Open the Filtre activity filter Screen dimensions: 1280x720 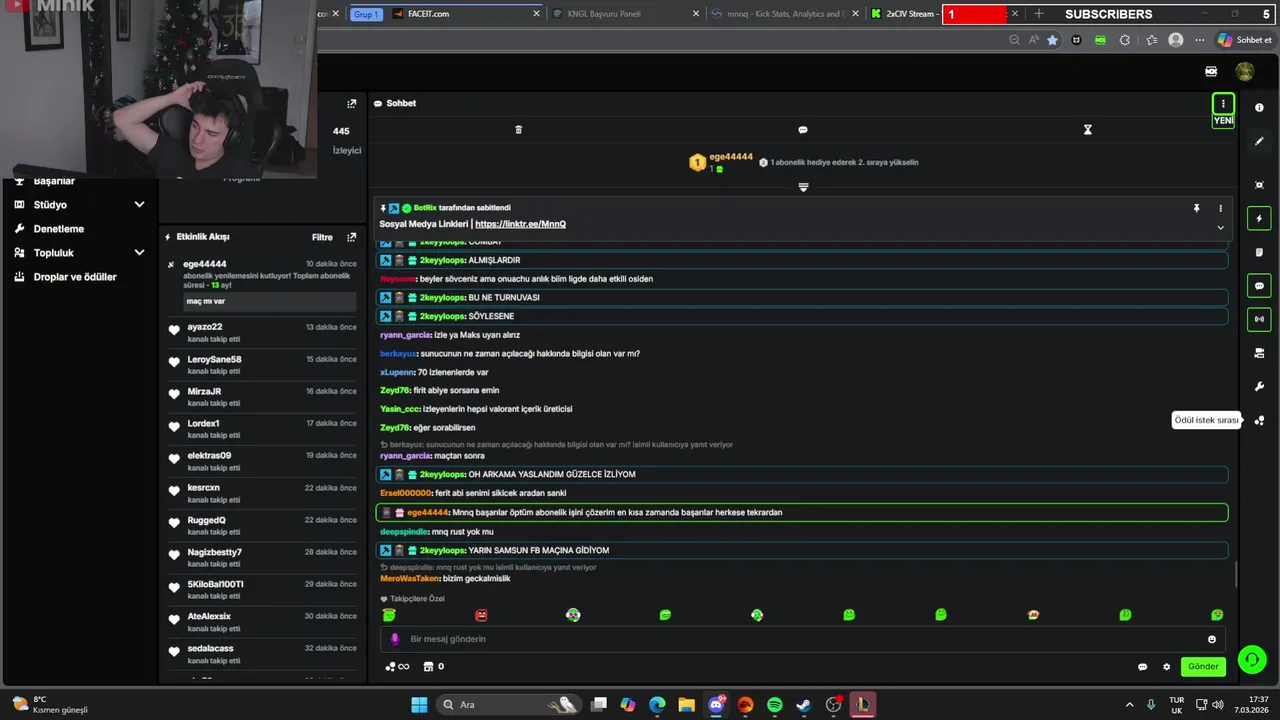(x=322, y=238)
